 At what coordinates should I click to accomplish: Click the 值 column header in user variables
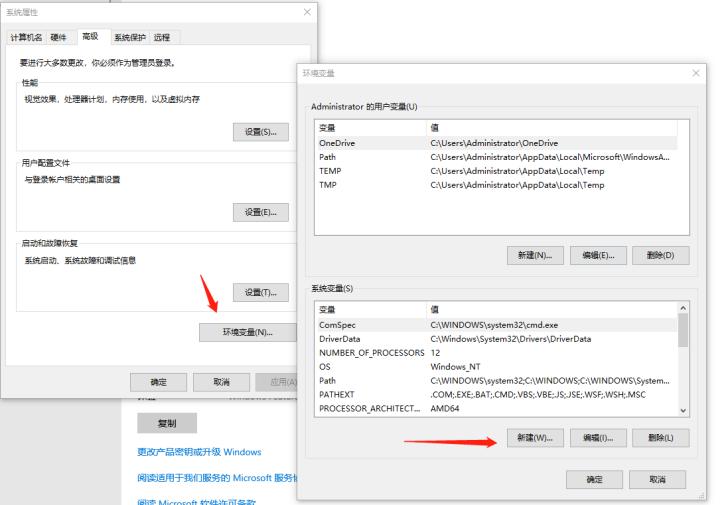tap(552, 128)
